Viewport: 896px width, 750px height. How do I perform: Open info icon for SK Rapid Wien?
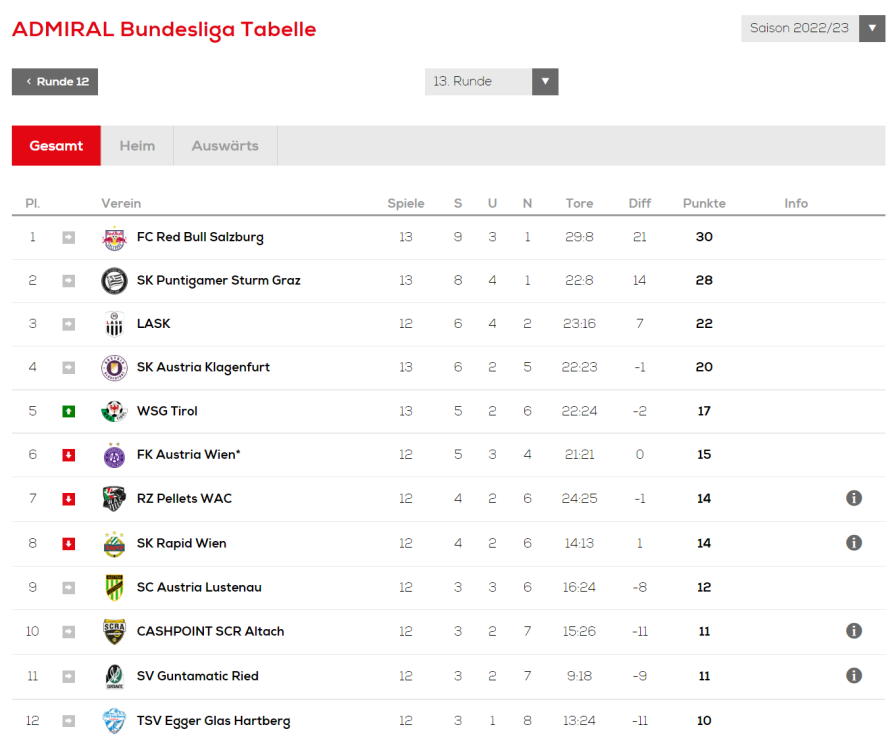click(x=854, y=542)
